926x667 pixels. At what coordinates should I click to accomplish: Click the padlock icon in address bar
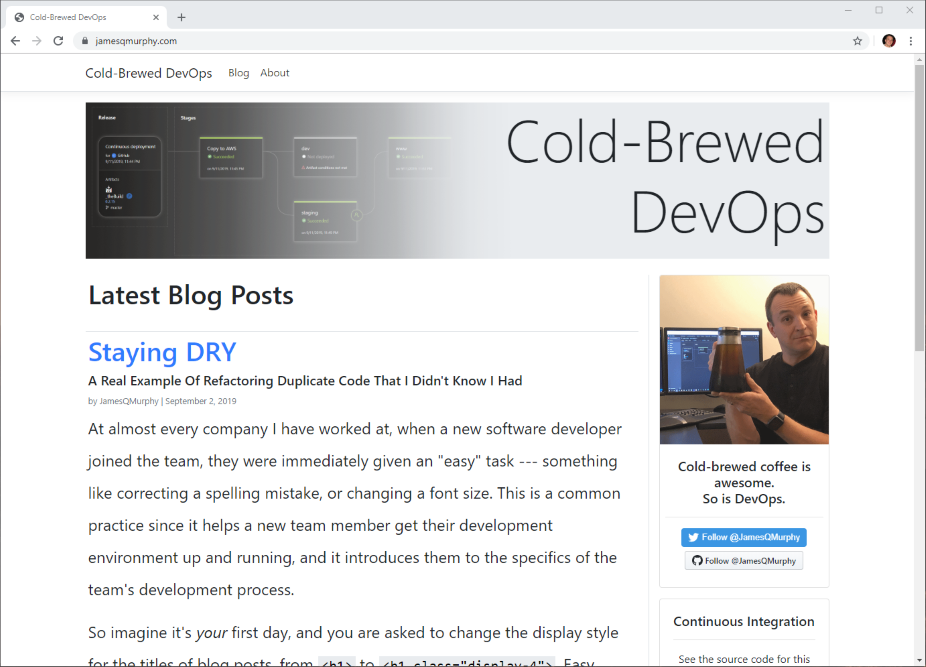point(85,41)
